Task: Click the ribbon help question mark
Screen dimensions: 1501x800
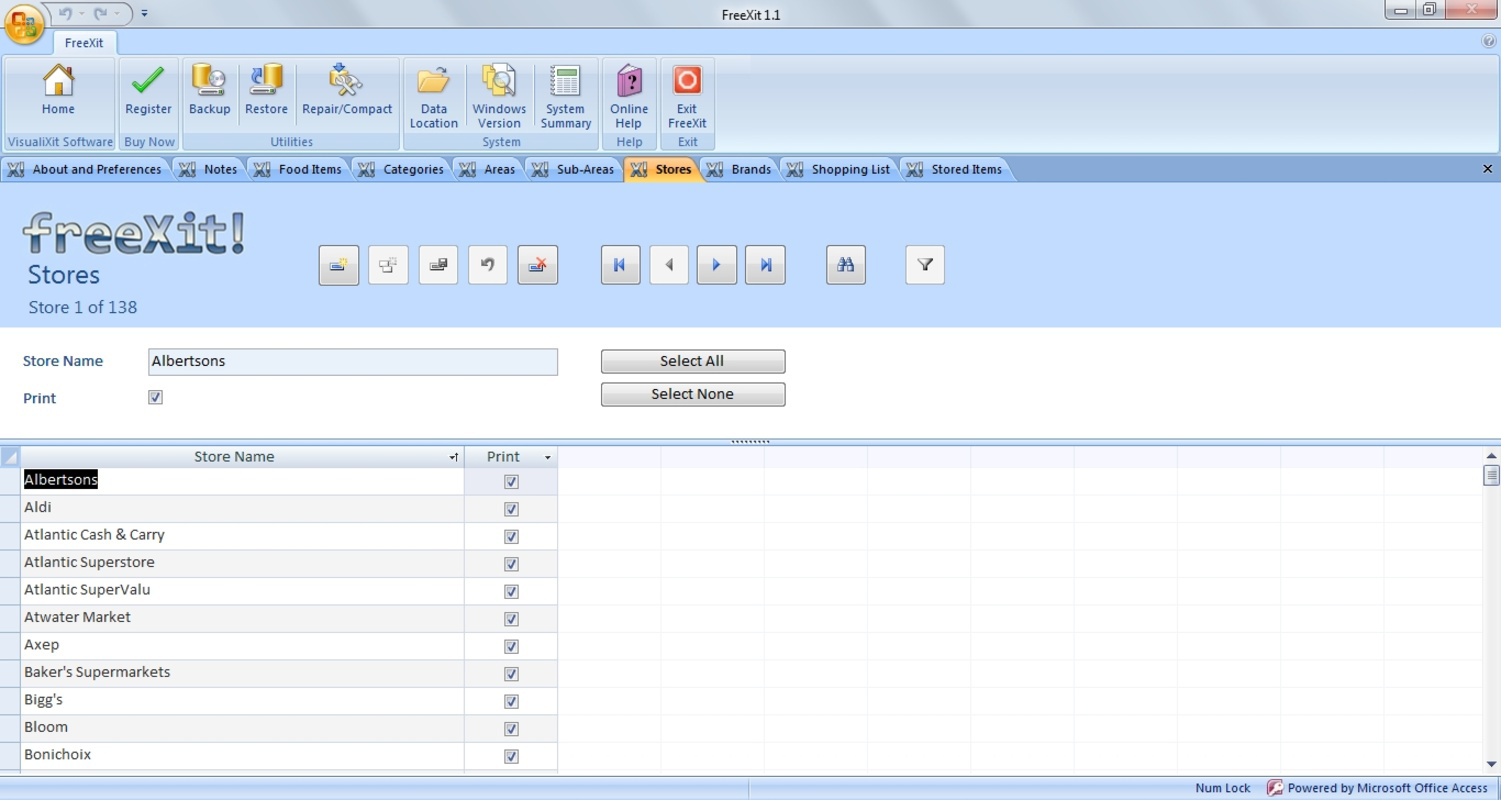Action: [x=1489, y=42]
